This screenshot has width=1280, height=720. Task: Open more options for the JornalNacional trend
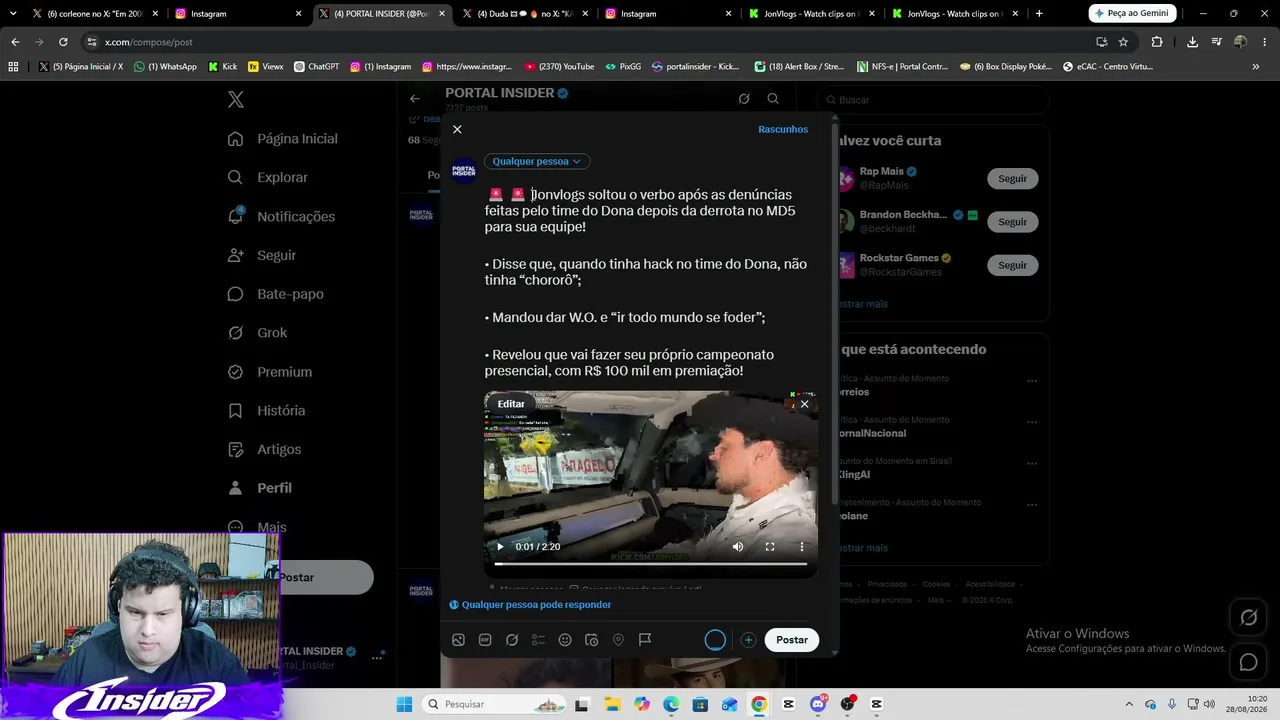1032,422
